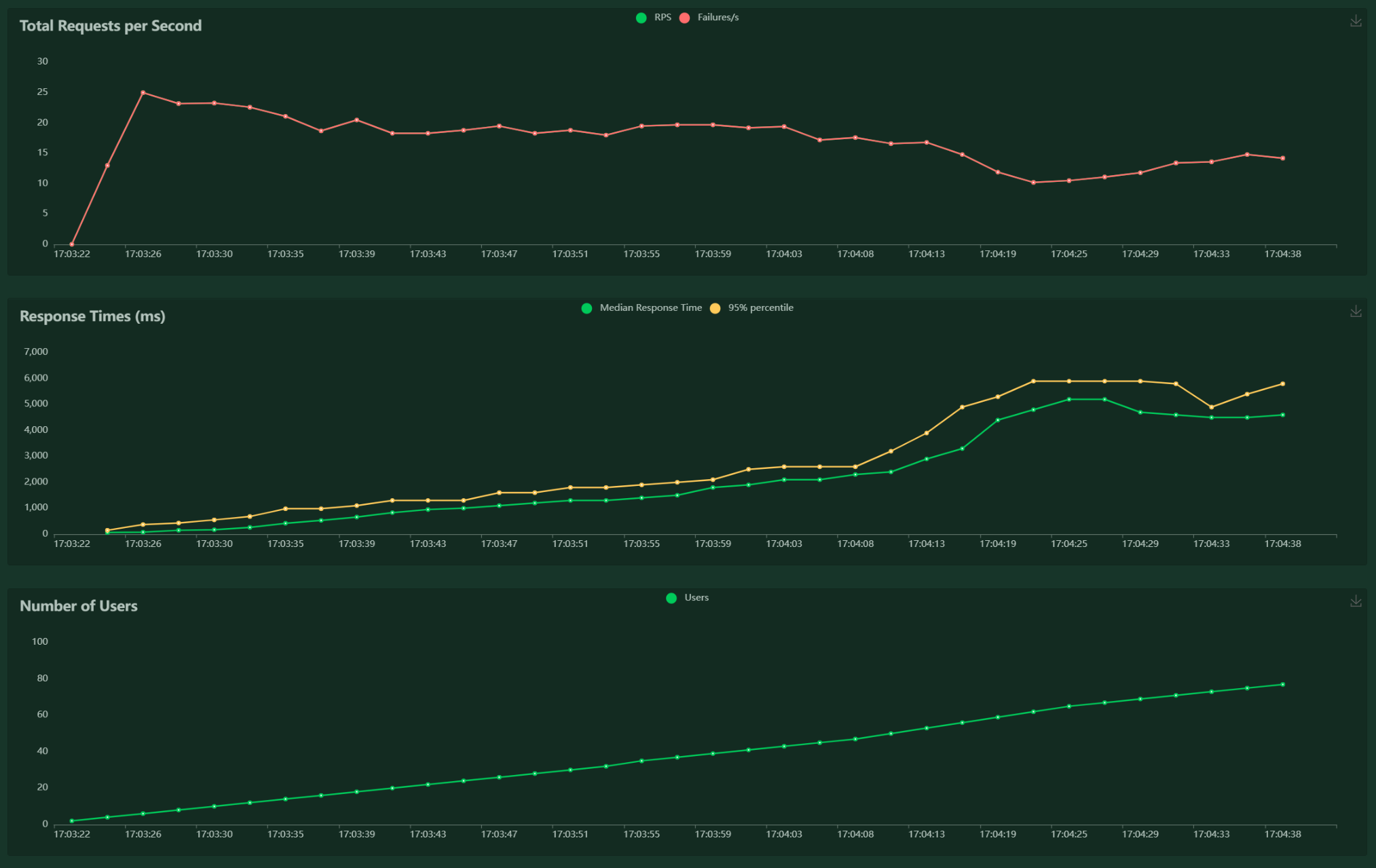Click the Response Times (ms) chart title
The width and height of the screenshot is (1376, 868).
point(92,316)
